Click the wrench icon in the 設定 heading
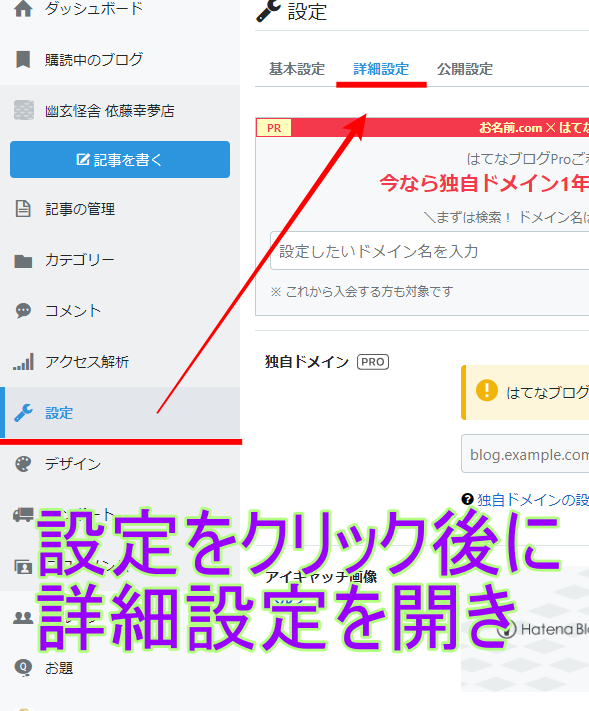589x711 pixels. coord(268,11)
